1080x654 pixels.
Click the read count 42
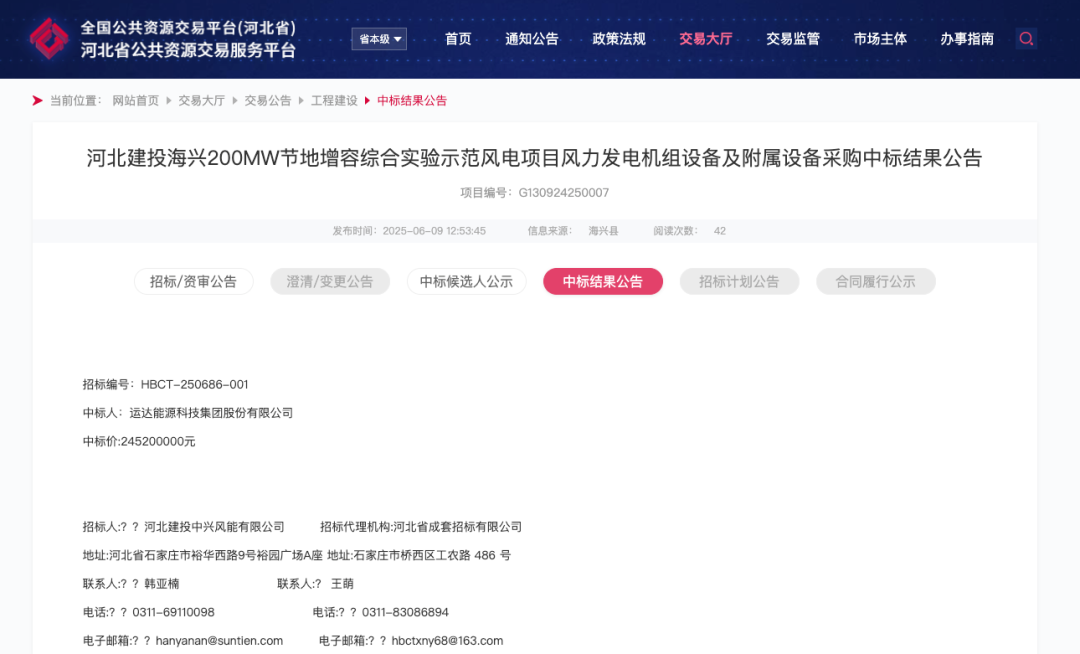[720, 231]
